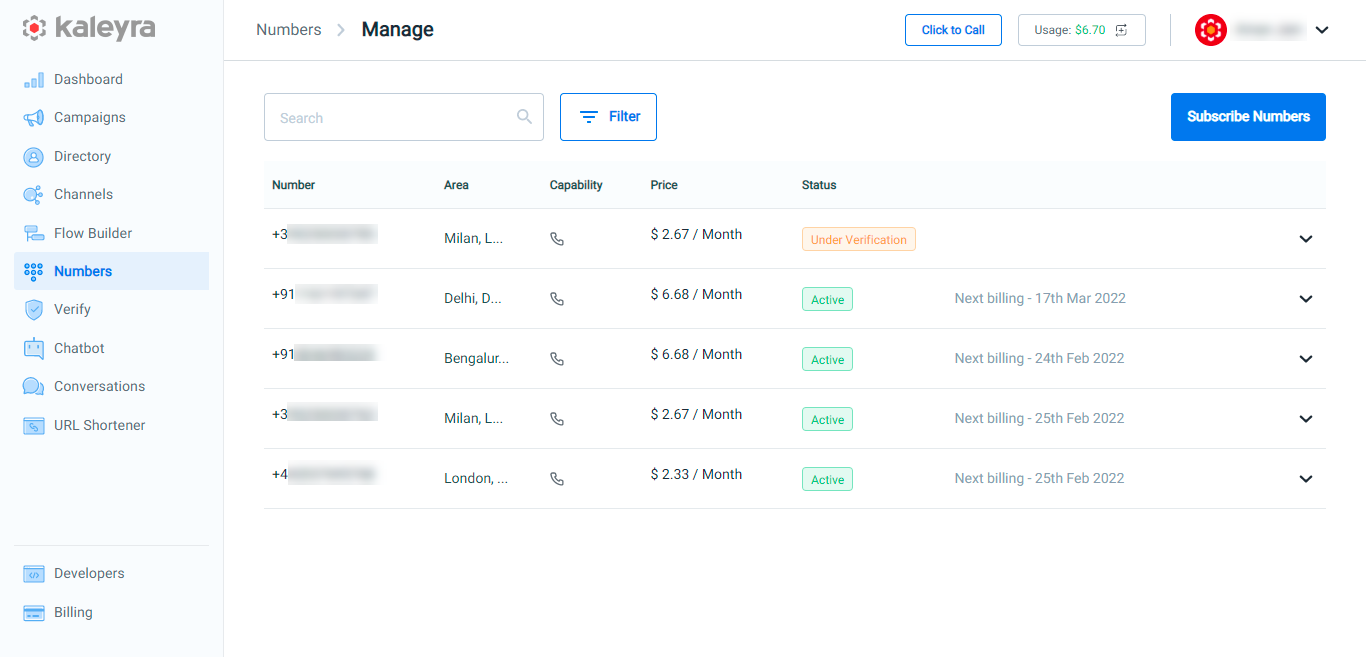Focus the Search input field
This screenshot has width=1366, height=657.
[404, 117]
